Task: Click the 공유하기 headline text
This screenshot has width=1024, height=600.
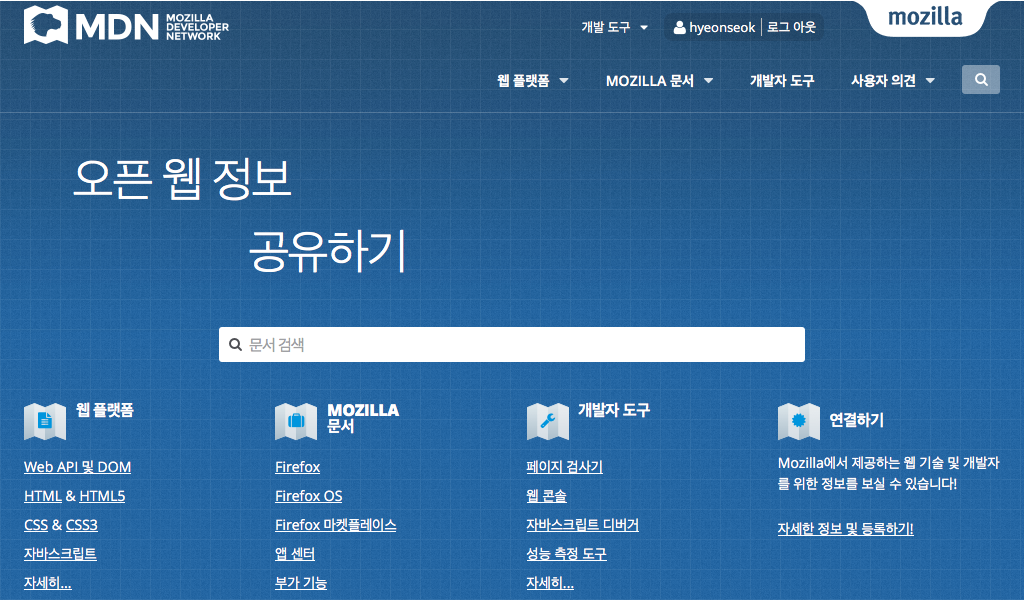Action: [328, 251]
